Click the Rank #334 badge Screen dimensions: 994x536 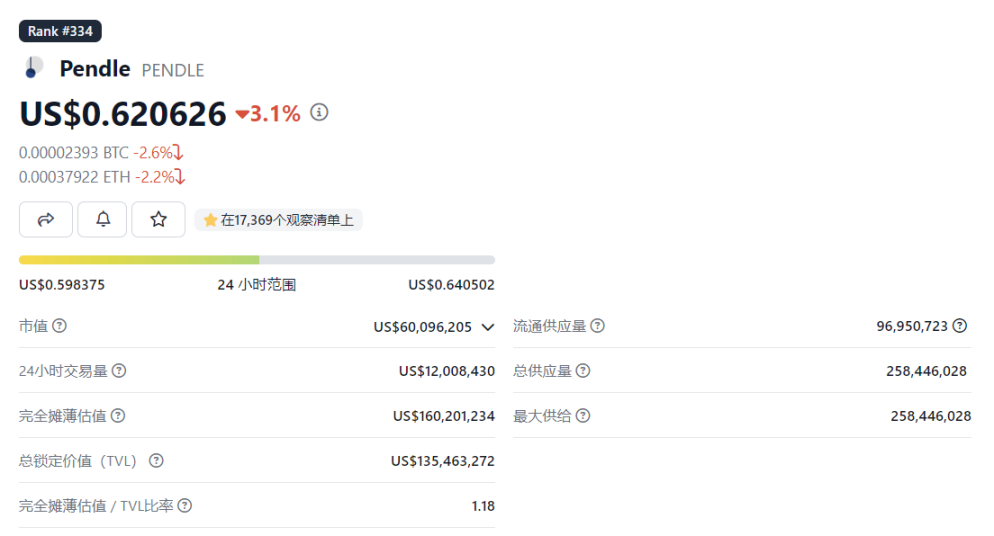point(60,31)
